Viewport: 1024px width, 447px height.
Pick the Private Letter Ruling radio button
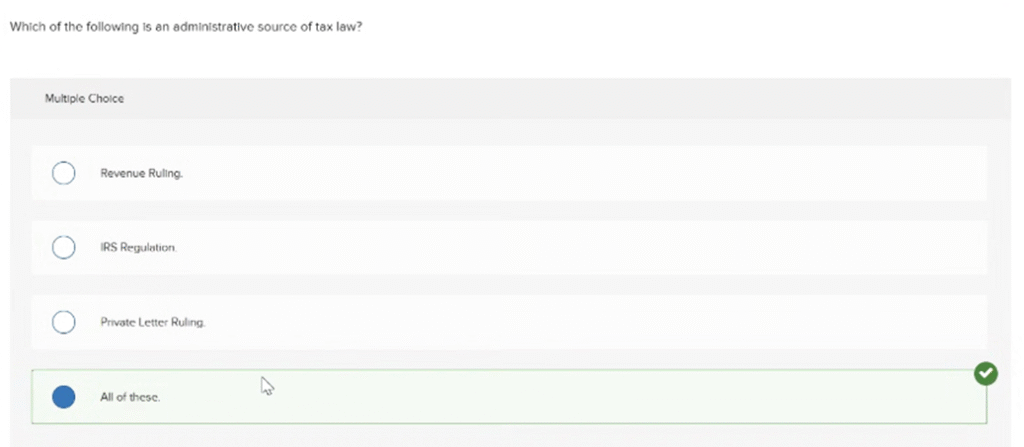(63, 322)
